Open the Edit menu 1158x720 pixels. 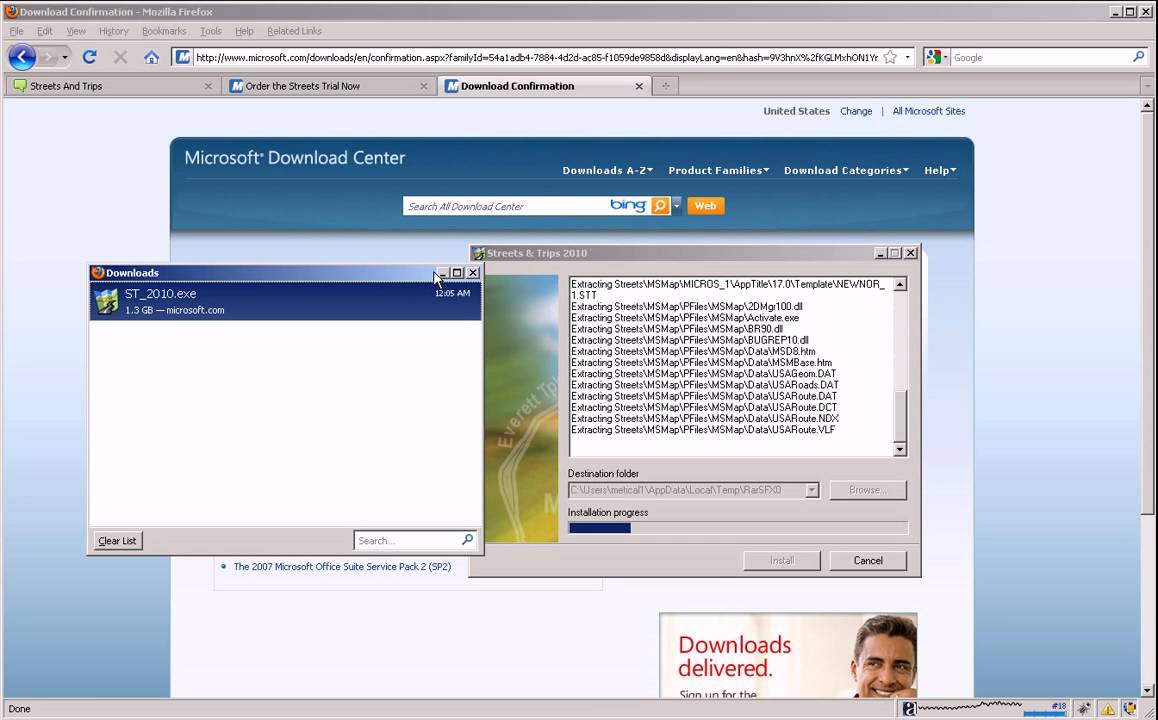(45, 31)
